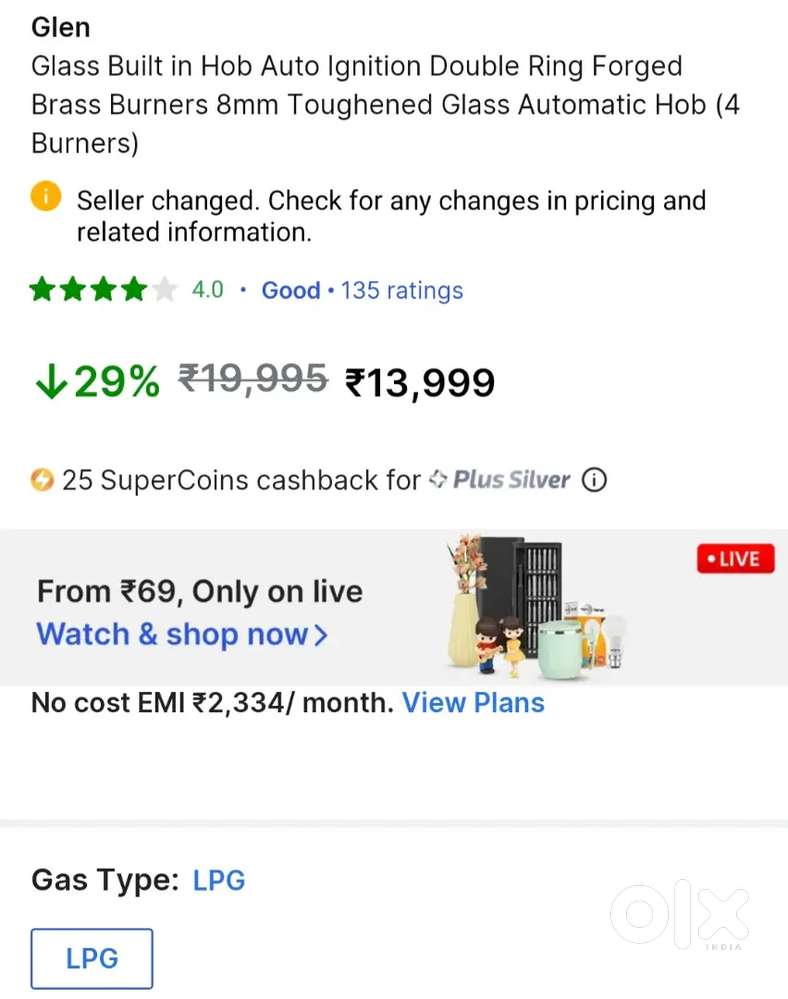Open the 135 ratings link
This screenshot has width=788, height=999.
coord(402,291)
